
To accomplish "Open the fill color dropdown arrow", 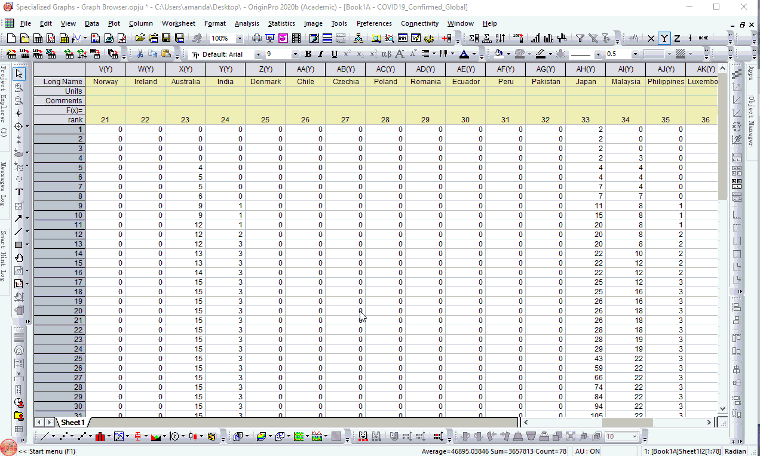I will tap(508, 54).
